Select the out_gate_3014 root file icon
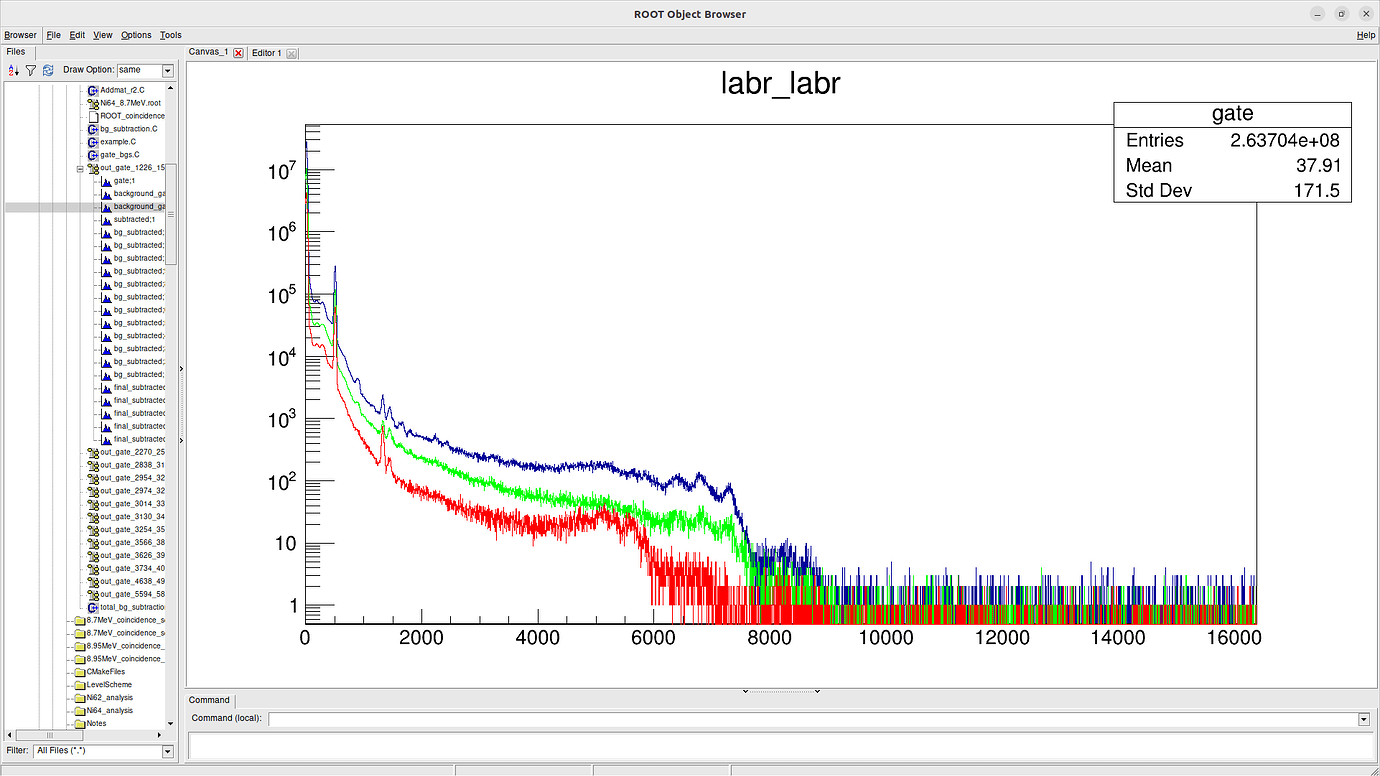The width and height of the screenshot is (1380, 776). click(93, 504)
